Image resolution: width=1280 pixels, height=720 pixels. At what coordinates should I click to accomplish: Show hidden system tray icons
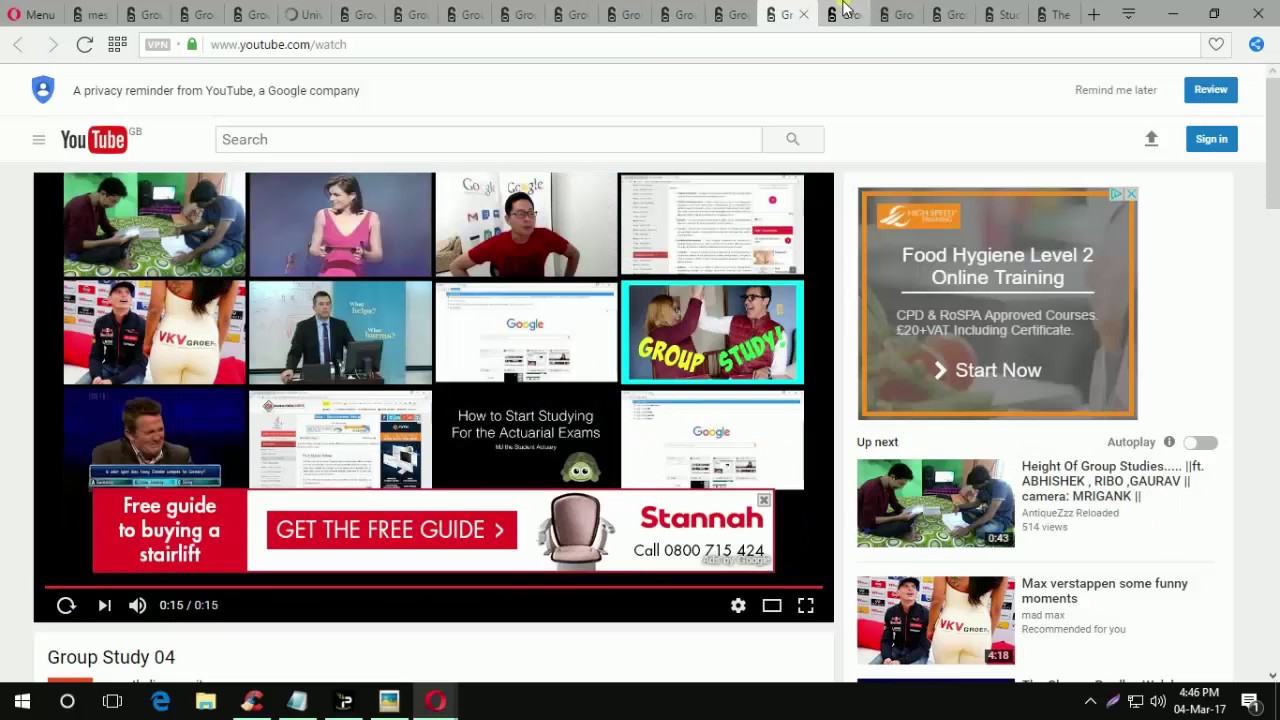[x=1090, y=701]
